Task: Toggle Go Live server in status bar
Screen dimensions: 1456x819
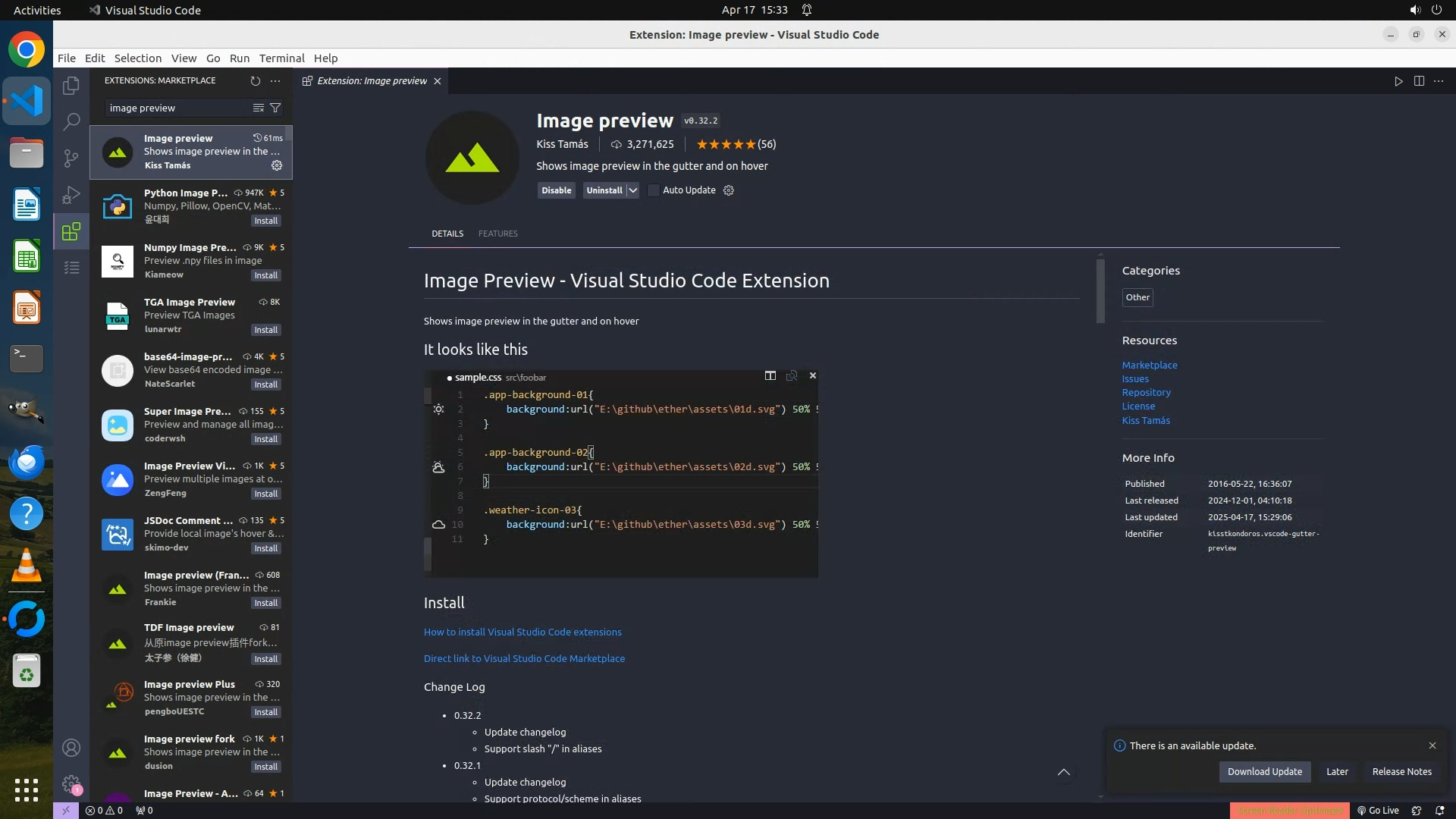Action: click(x=1378, y=810)
